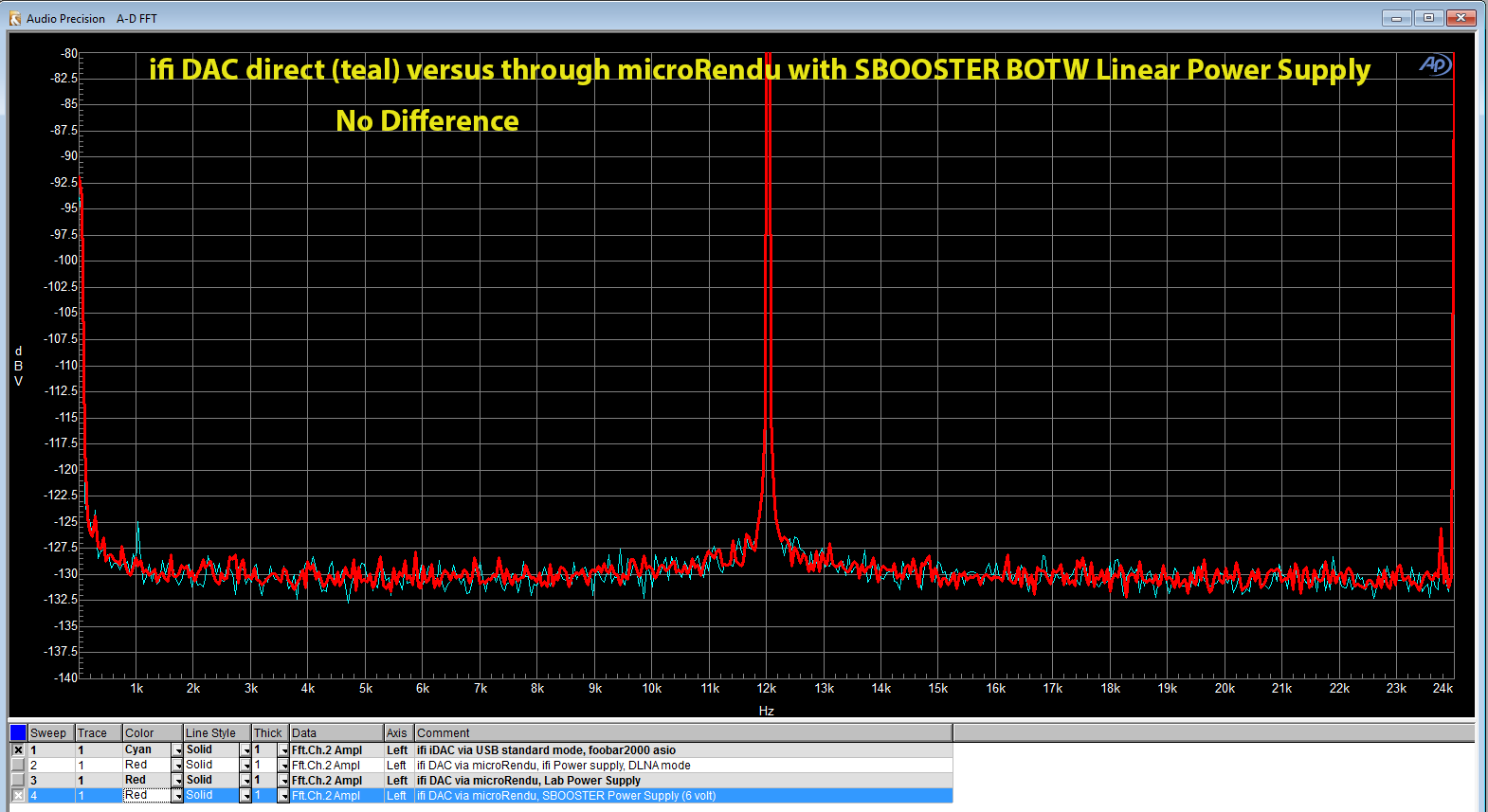Image resolution: width=1488 pixels, height=812 pixels.
Task: Click Fft.Ch.2 Ampl data cell in sweep 2
Action: pos(336,765)
